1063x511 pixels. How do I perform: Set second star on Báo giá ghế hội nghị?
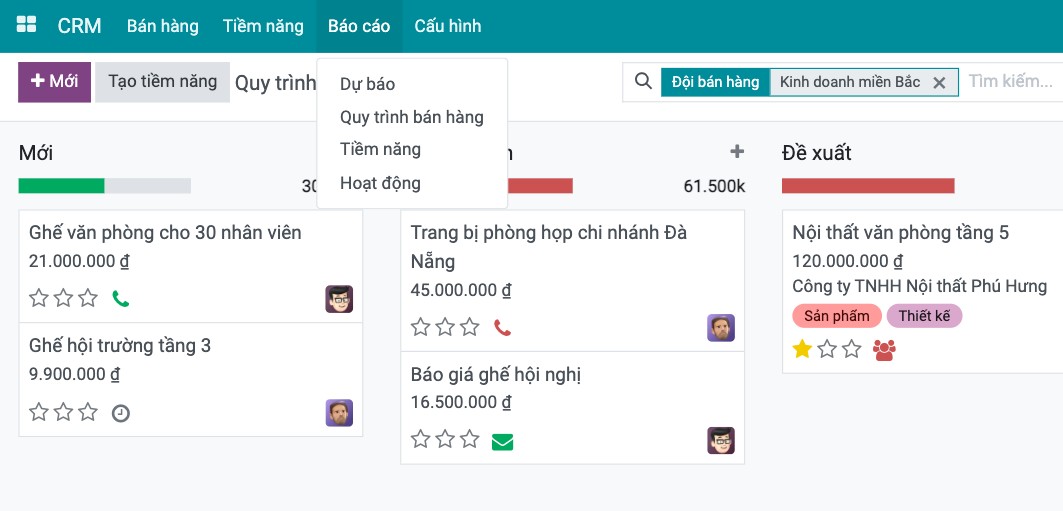[445, 439]
